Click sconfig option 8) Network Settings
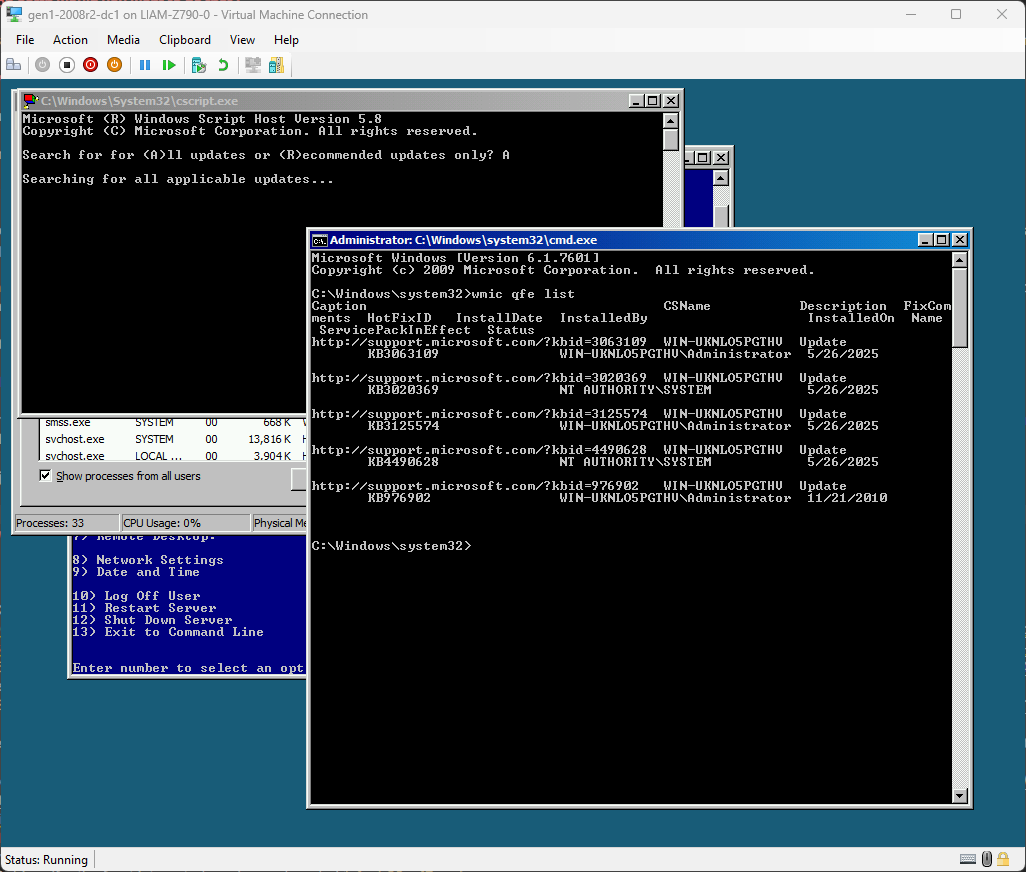 point(148,560)
